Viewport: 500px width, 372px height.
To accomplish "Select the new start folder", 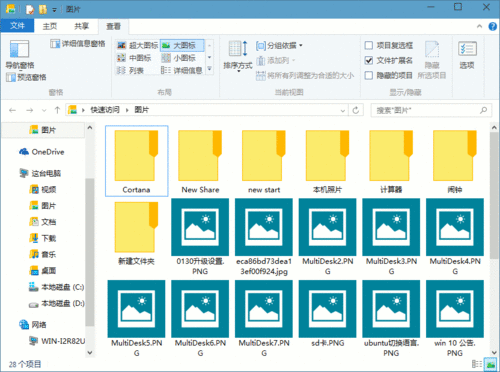I will tap(264, 161).
